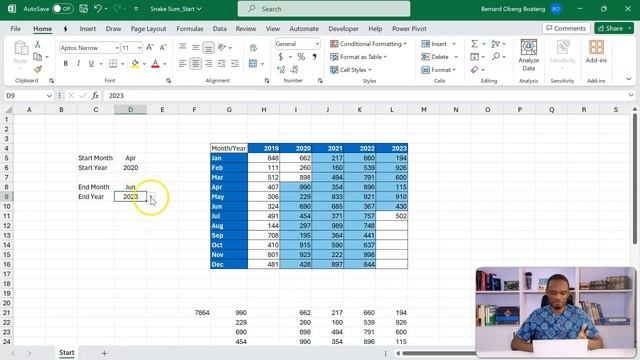Click the AutoSum sigma icon

click(x=474, y=44)
